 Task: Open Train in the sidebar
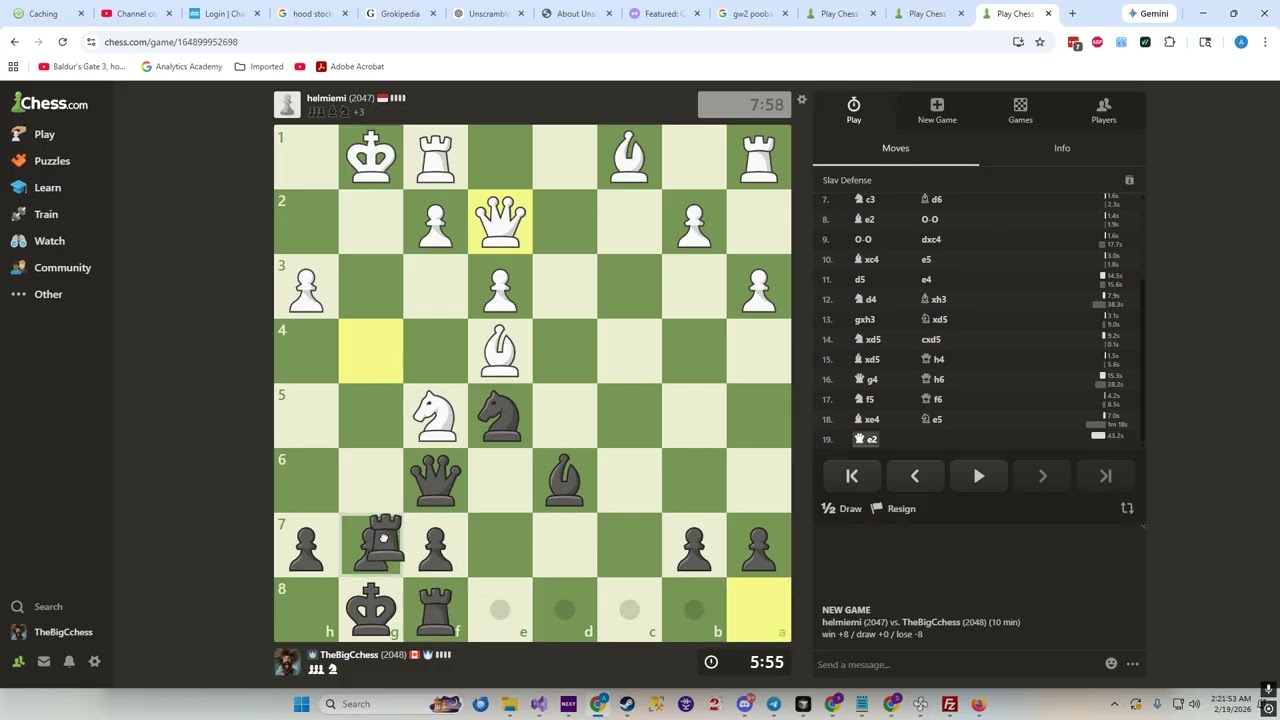click(x=36, y=214)
